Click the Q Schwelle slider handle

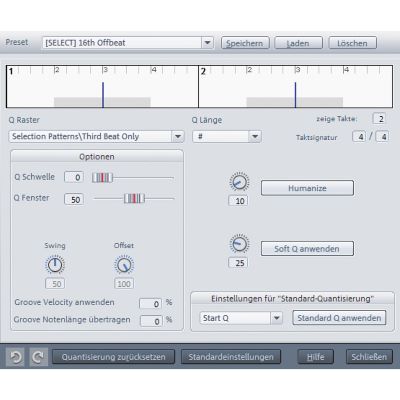pyautogui.click(x=102, y=178)
